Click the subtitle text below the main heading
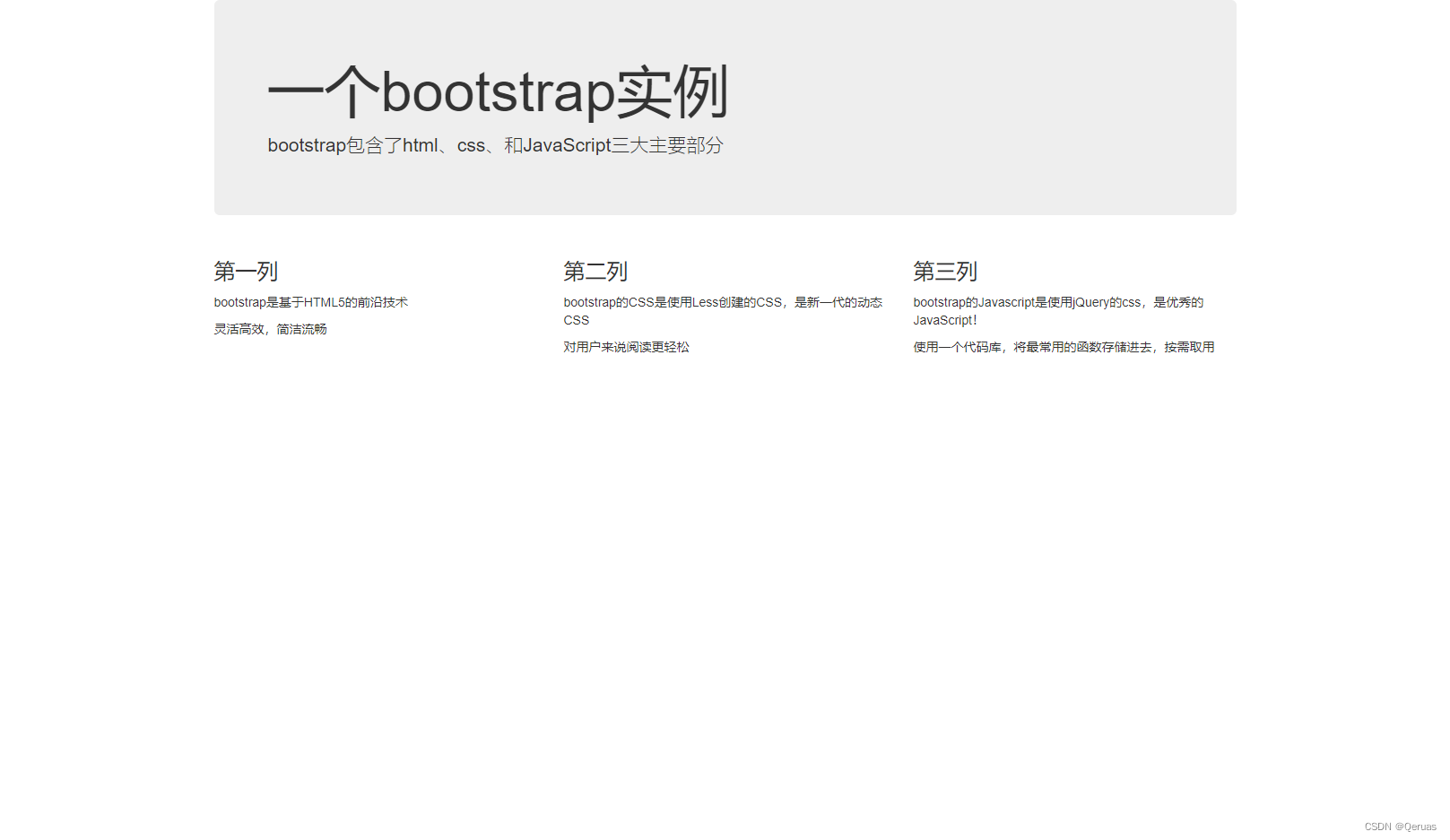Image resolution: width=1450 pixels, height=840 pixels. tap(496, 145)
